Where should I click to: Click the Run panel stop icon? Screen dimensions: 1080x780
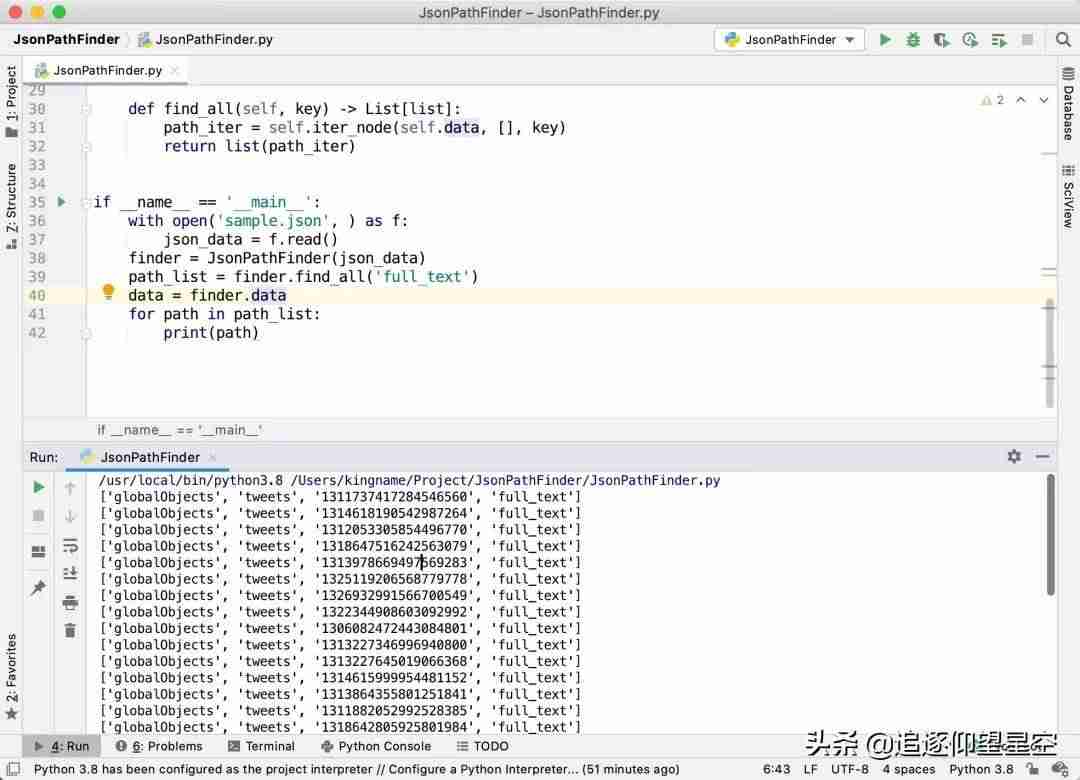39,516
